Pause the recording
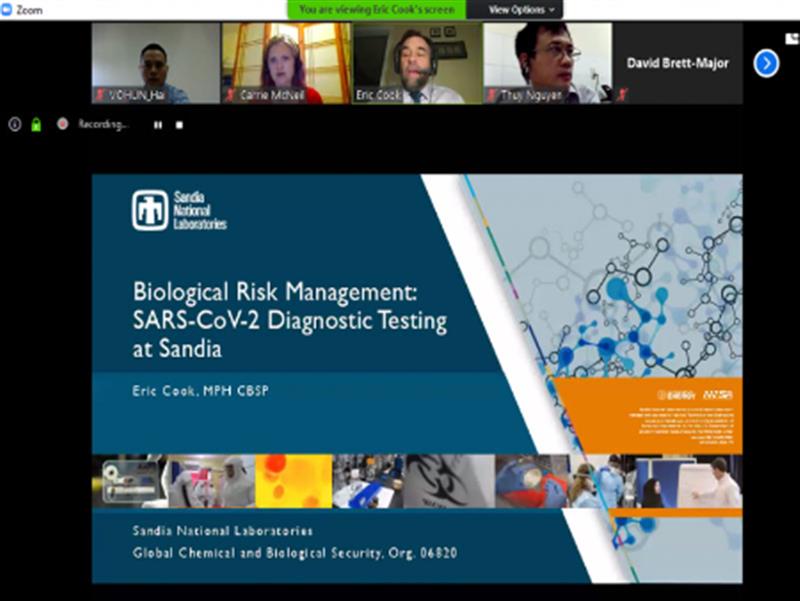This screenshot has height=601, width=800. click(x=157, y=125)
